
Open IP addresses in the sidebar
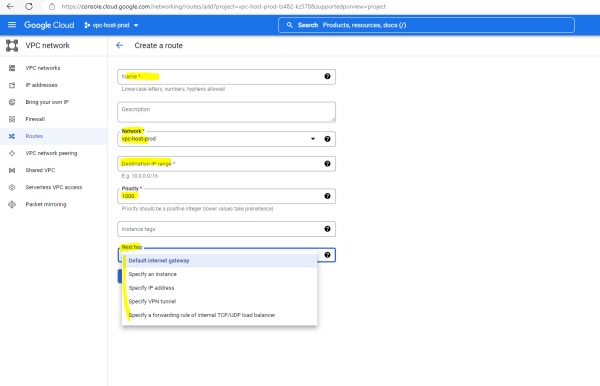54,85
